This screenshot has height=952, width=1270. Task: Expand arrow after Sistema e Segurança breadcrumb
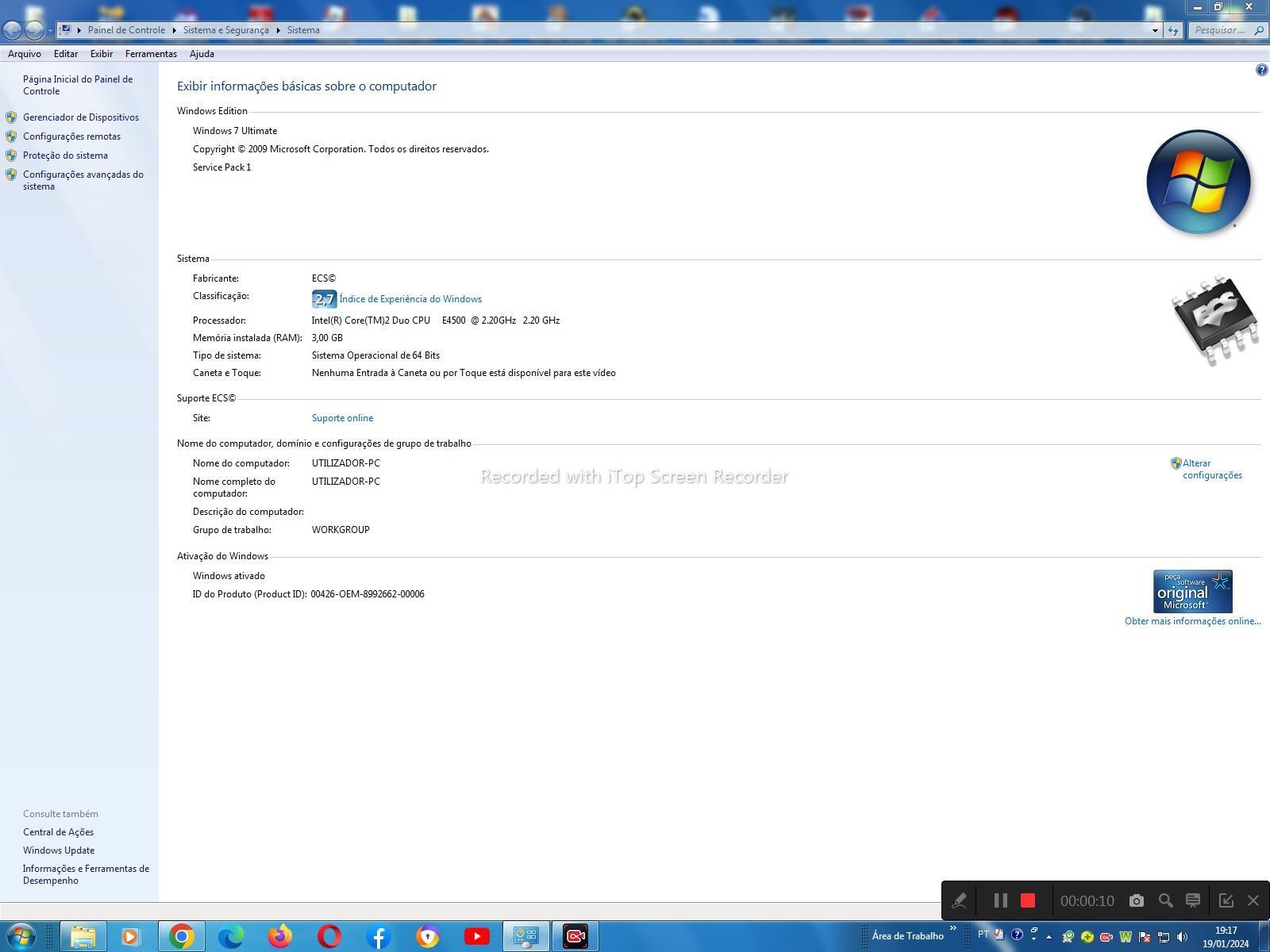click(278, 30)
